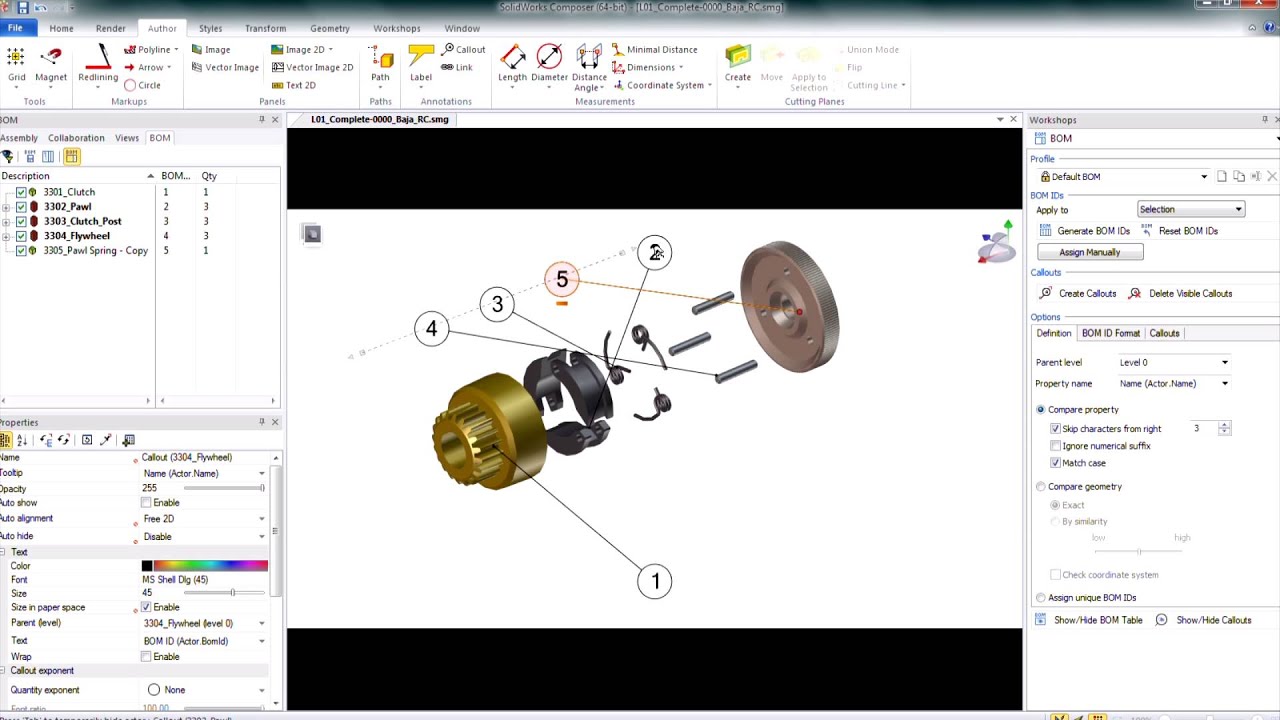Click the Assign Manually button

[1090, 252]
